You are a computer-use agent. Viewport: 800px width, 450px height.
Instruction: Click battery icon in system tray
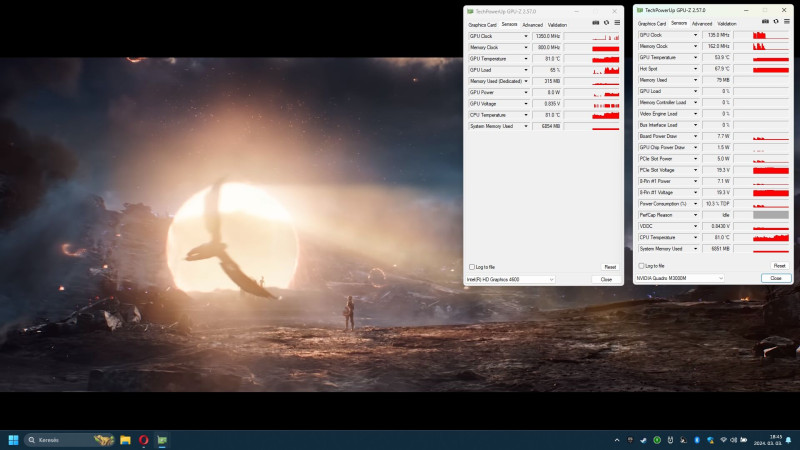(x=743, y=440)
